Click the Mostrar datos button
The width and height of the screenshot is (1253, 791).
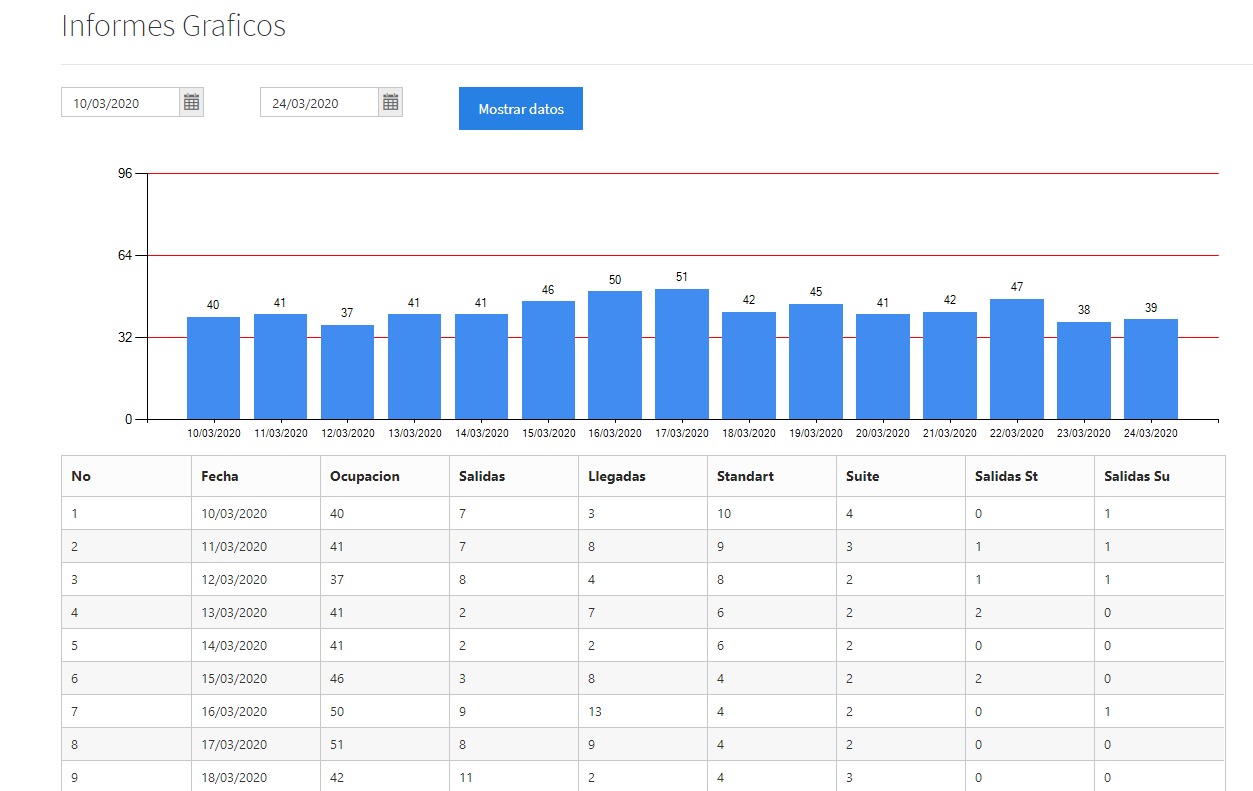[520, 109]
